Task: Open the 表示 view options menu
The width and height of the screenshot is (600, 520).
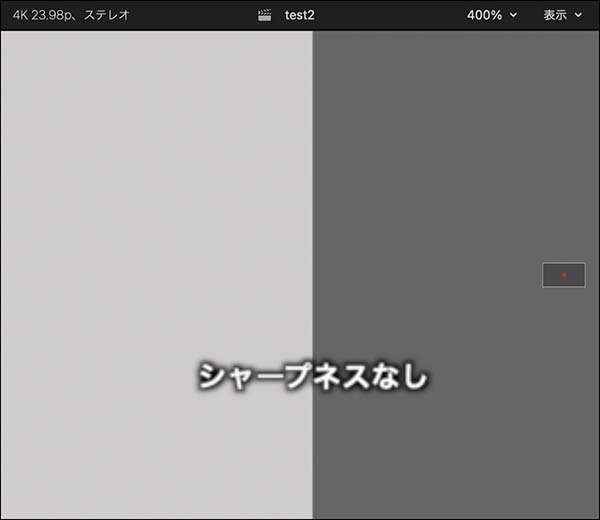Action: pos(562,15)
